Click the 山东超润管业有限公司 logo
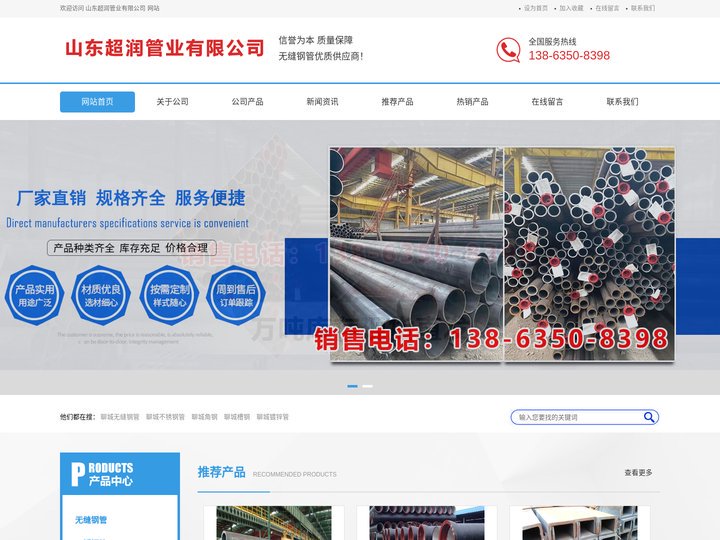Viewport: 720px width, 540px height. (x=164, y=48)
